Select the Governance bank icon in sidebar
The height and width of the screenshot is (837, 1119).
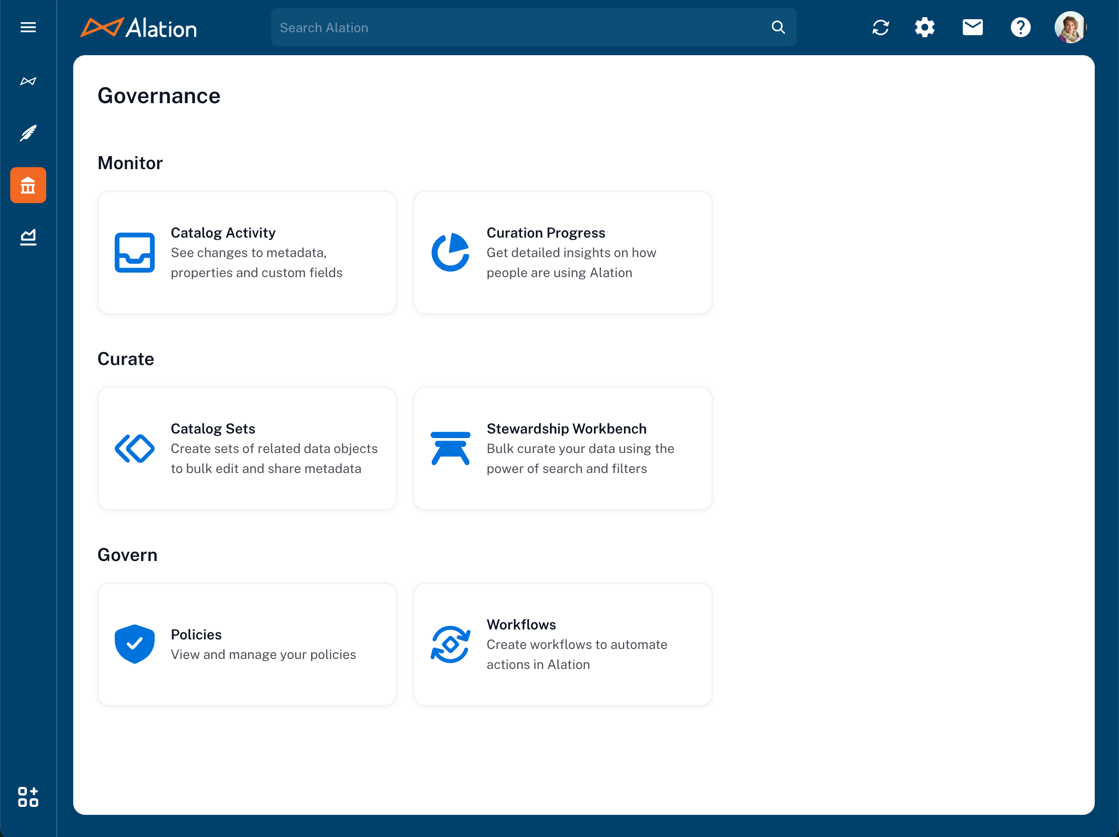click(28, 186)
